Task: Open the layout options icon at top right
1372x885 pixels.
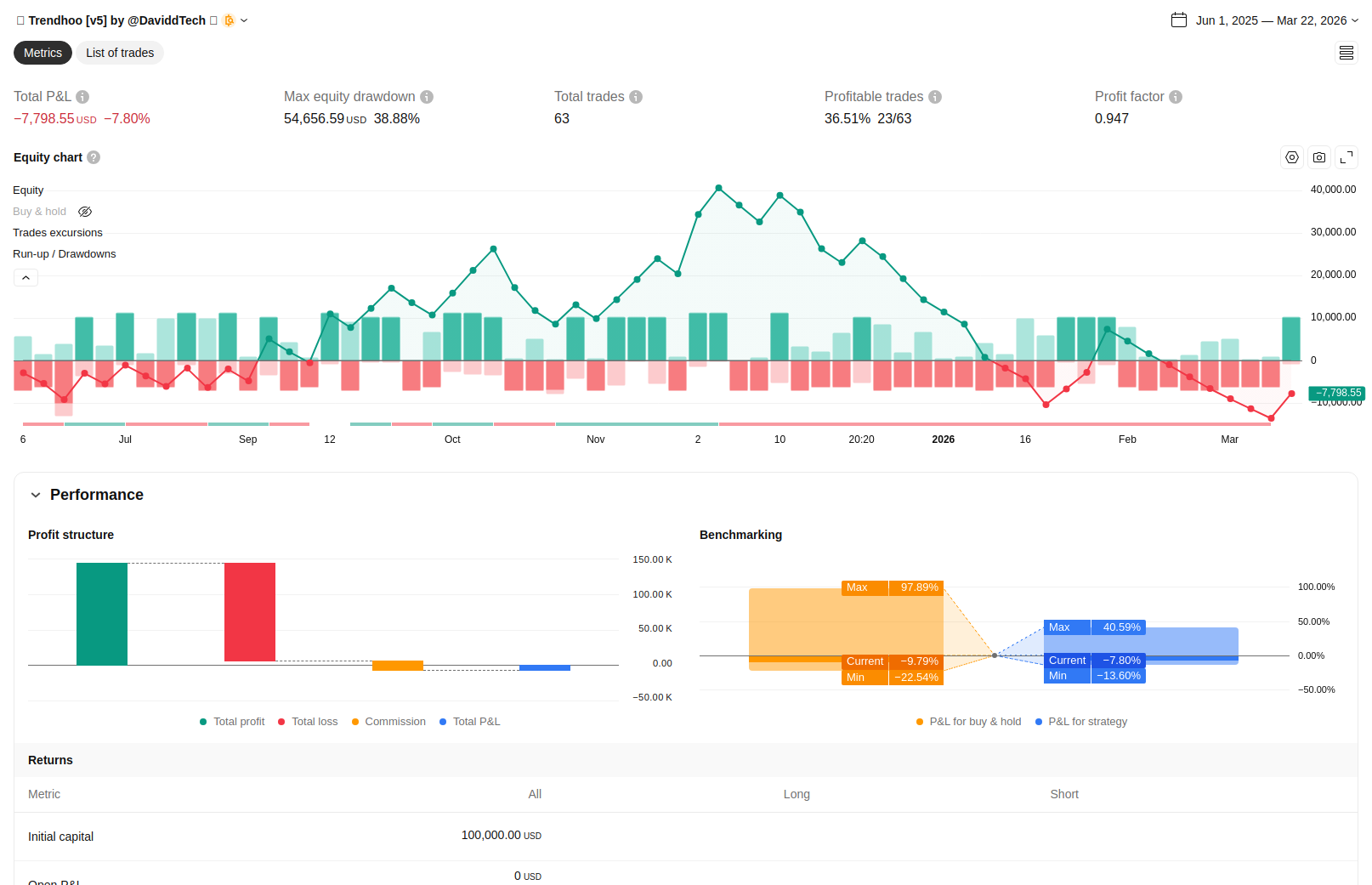Action: 1346,53
